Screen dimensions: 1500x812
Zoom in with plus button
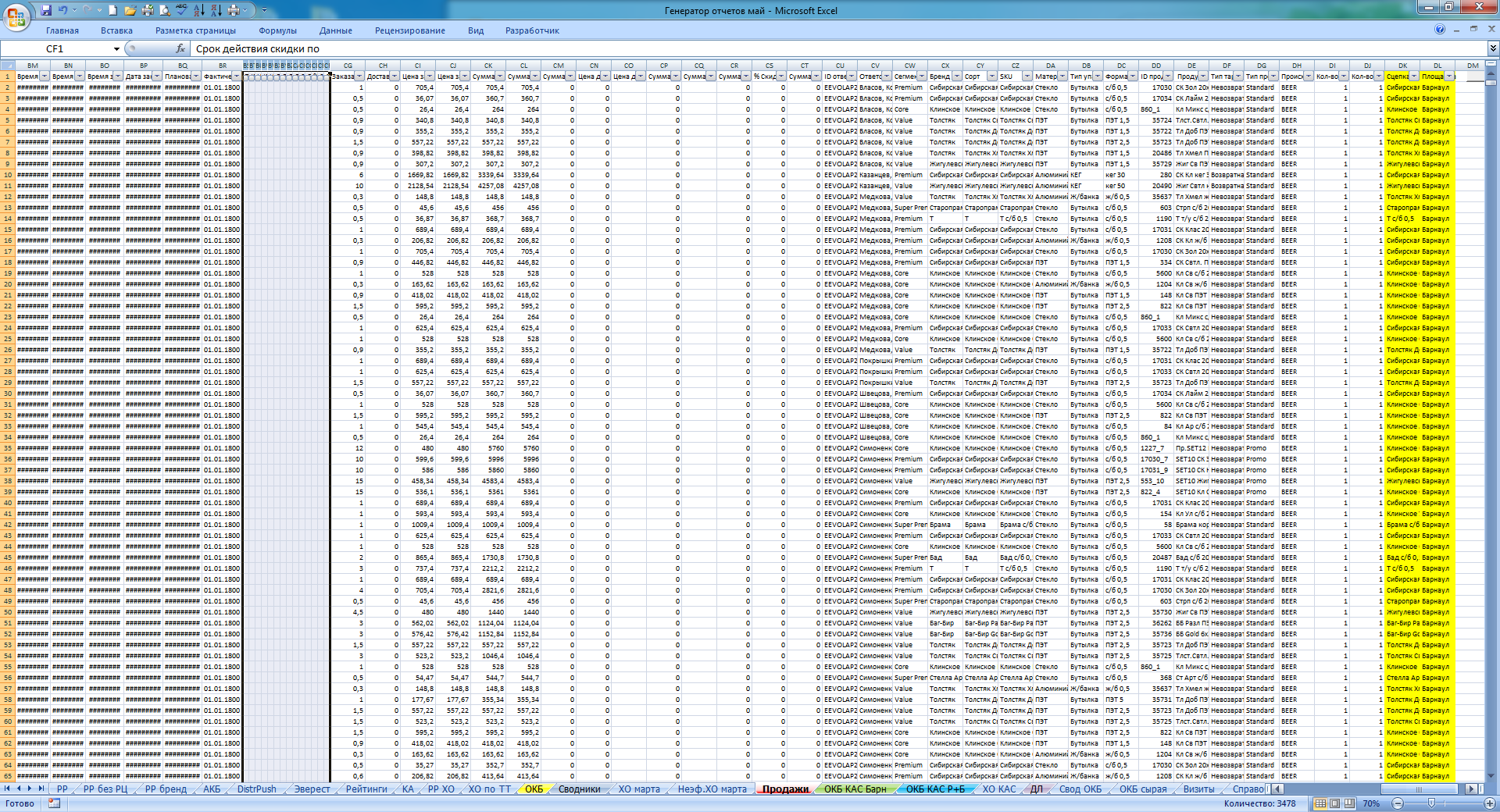(1490, 803)
